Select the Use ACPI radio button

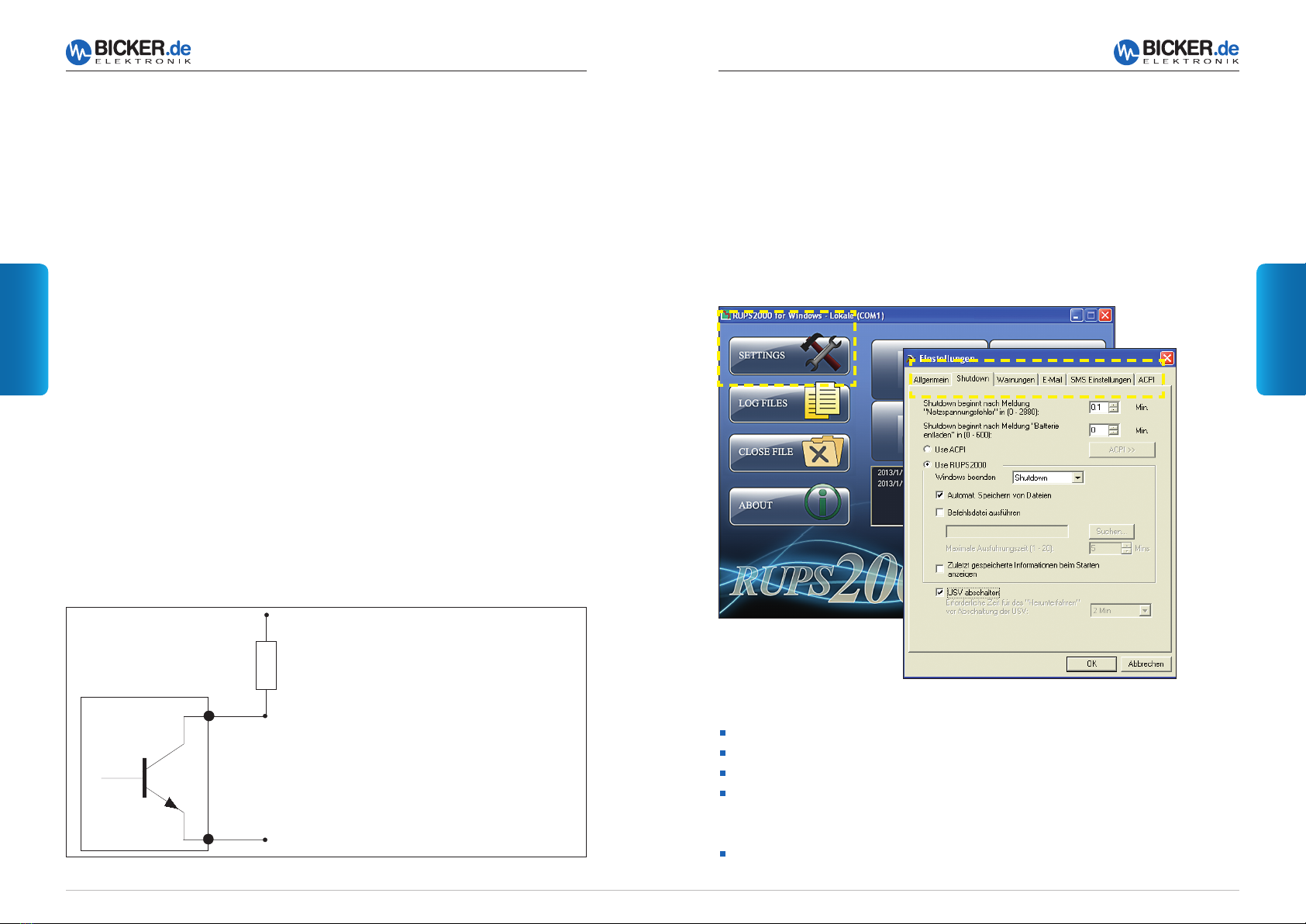coord(928,450)
